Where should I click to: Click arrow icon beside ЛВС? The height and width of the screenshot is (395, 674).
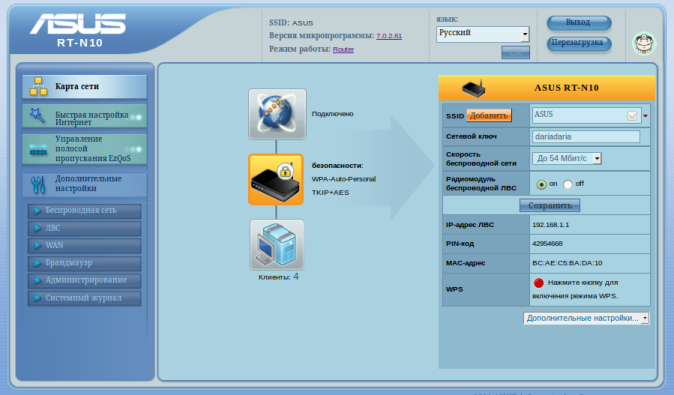click(37, 228)
